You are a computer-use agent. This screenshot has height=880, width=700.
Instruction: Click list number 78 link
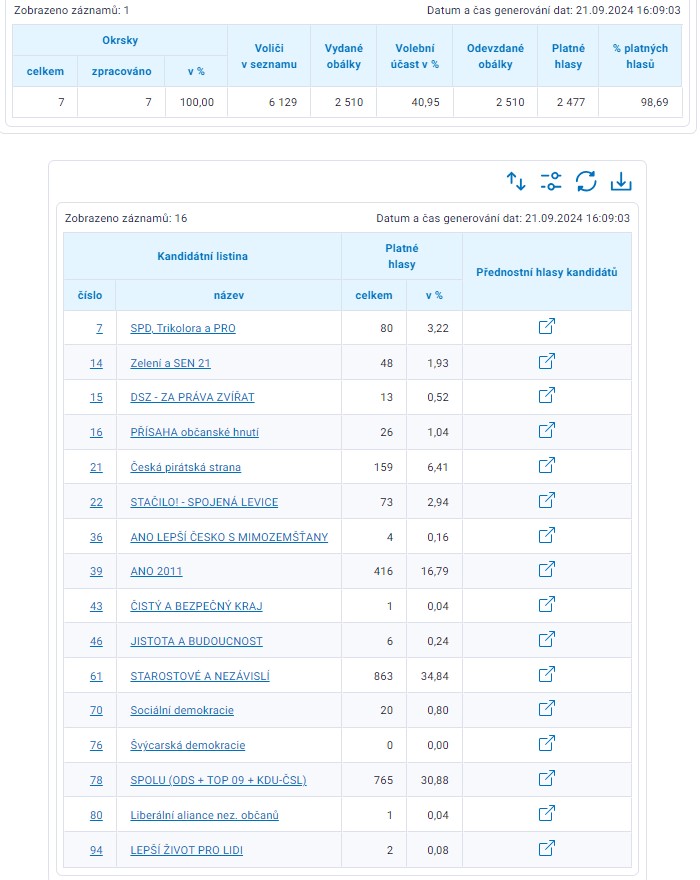click(x=96, y=780)
